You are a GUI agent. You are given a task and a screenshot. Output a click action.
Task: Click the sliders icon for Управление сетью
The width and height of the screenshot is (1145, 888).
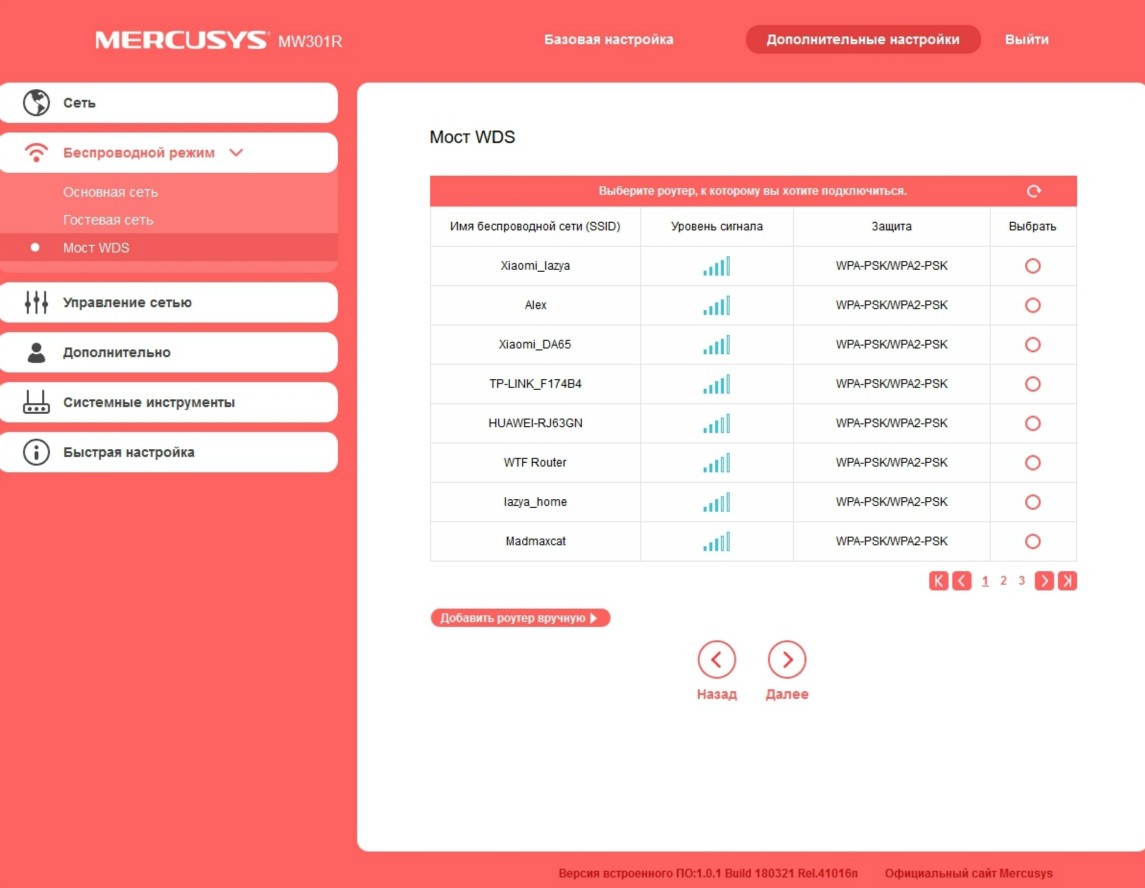36,302
